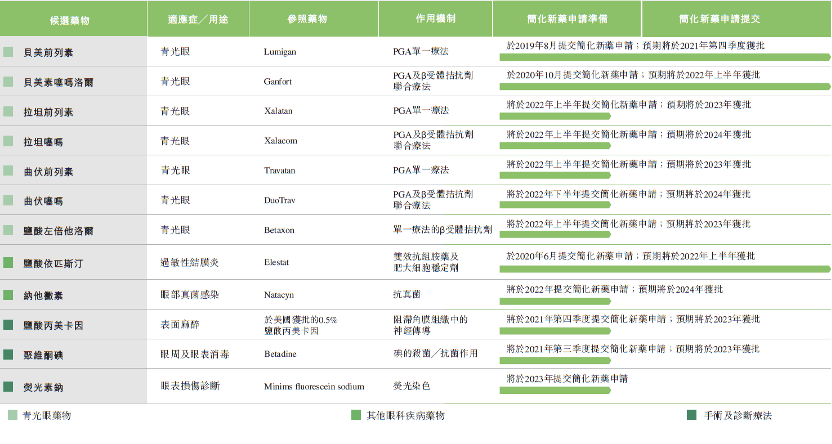Click the progress bar in 貝美前列素 row
832x444 pixels.
pyautogui.click(x=665, y=57)
